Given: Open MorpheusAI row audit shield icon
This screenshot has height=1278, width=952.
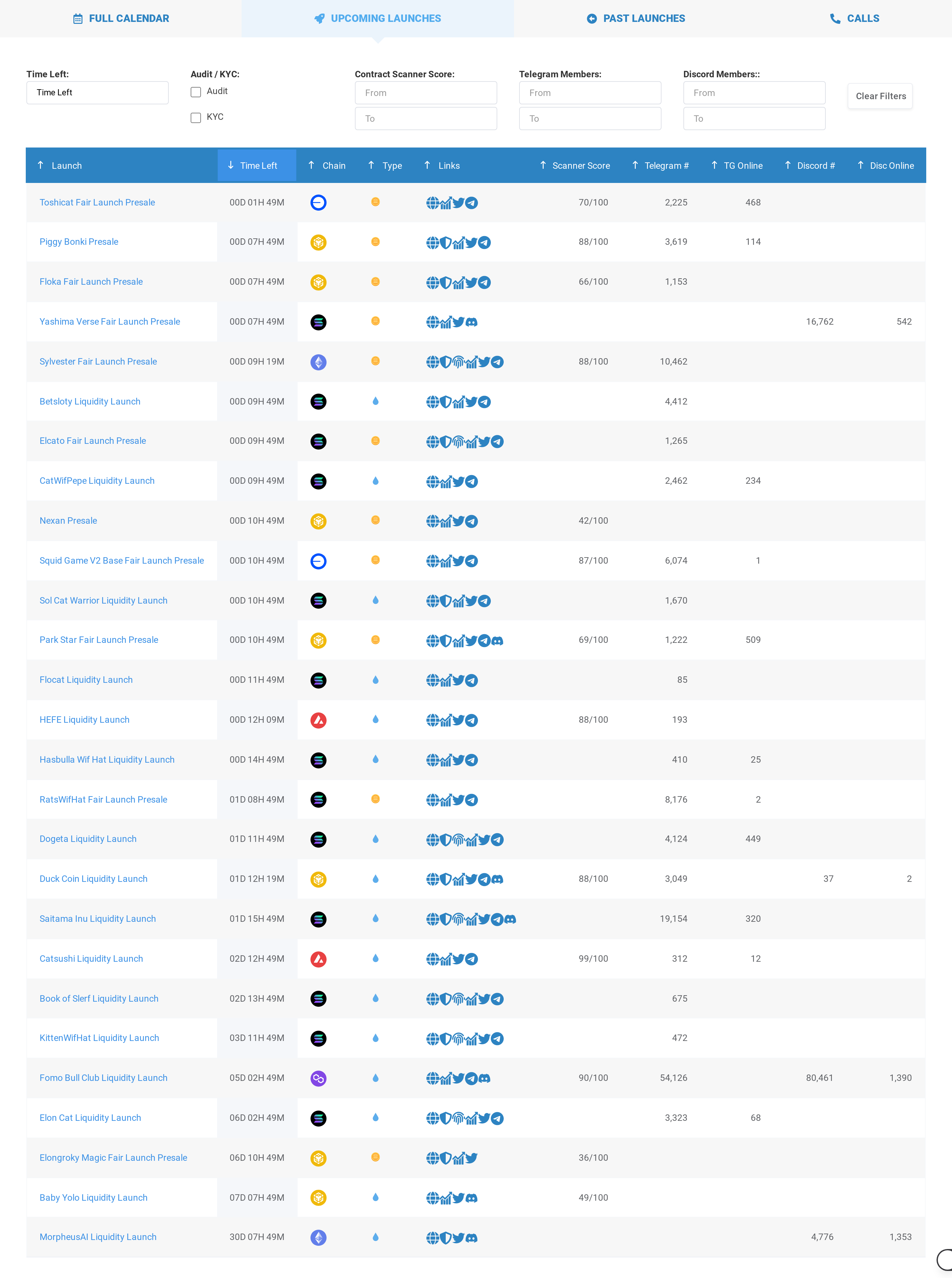Looking at the screenshot, I should click(x=445, y=1238).
